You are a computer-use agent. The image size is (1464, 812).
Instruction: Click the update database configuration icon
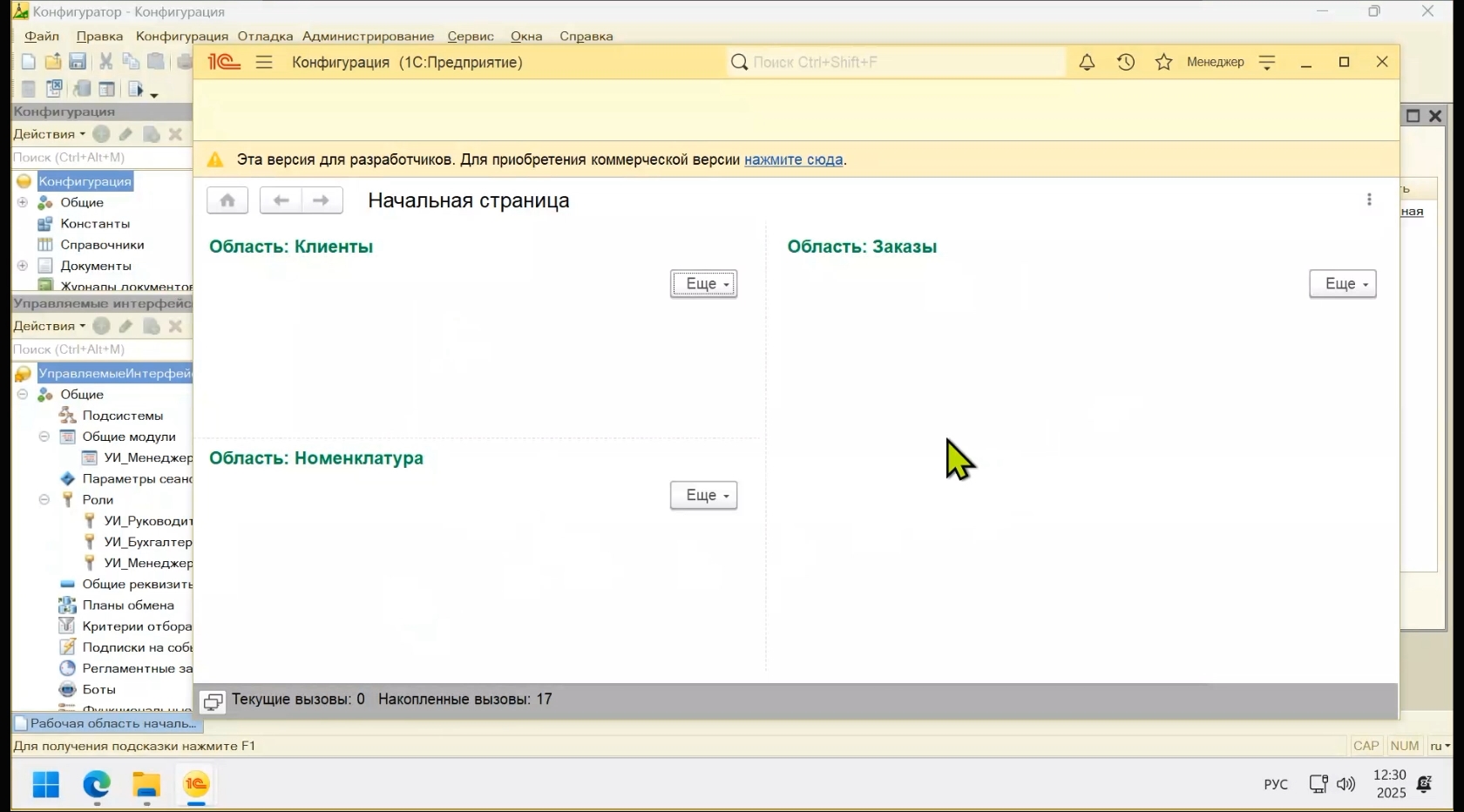[82, 89]
